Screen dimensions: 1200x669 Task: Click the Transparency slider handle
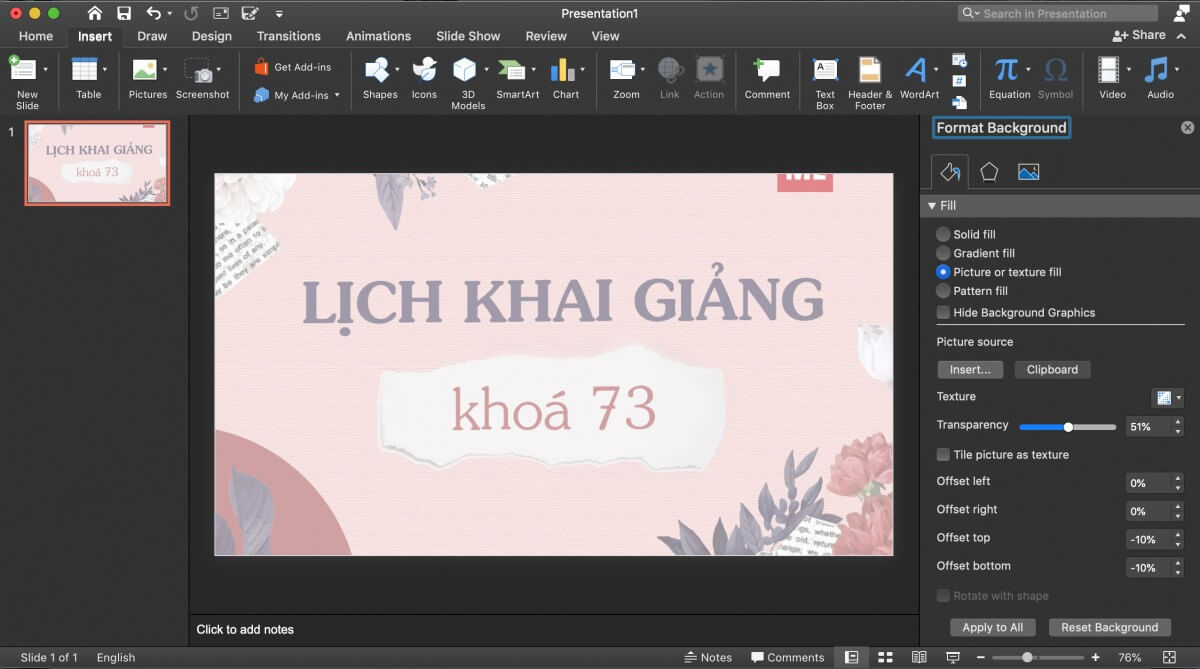[x=1068, y=427]
